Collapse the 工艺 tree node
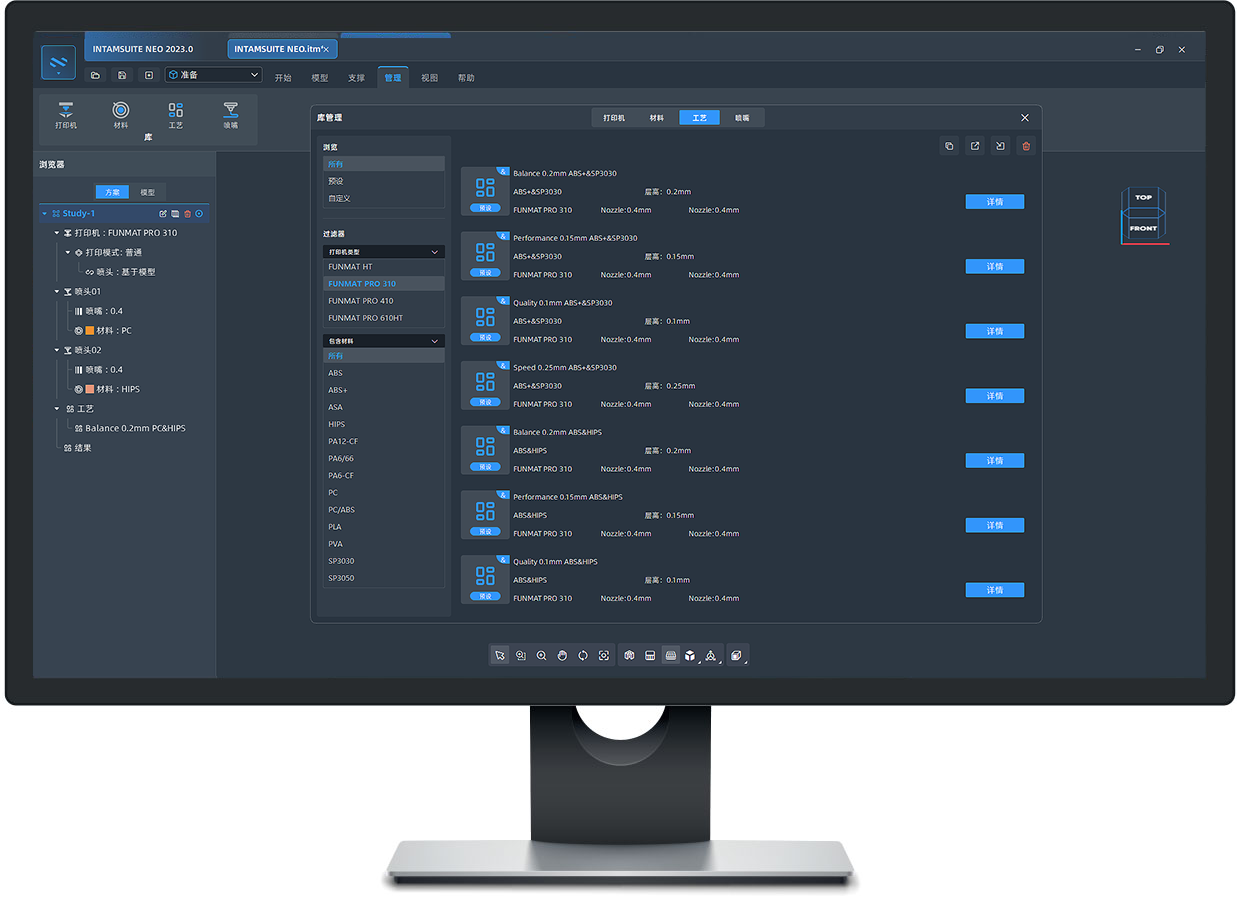This screenshot has width=1237, height=897. coord(57,409)
